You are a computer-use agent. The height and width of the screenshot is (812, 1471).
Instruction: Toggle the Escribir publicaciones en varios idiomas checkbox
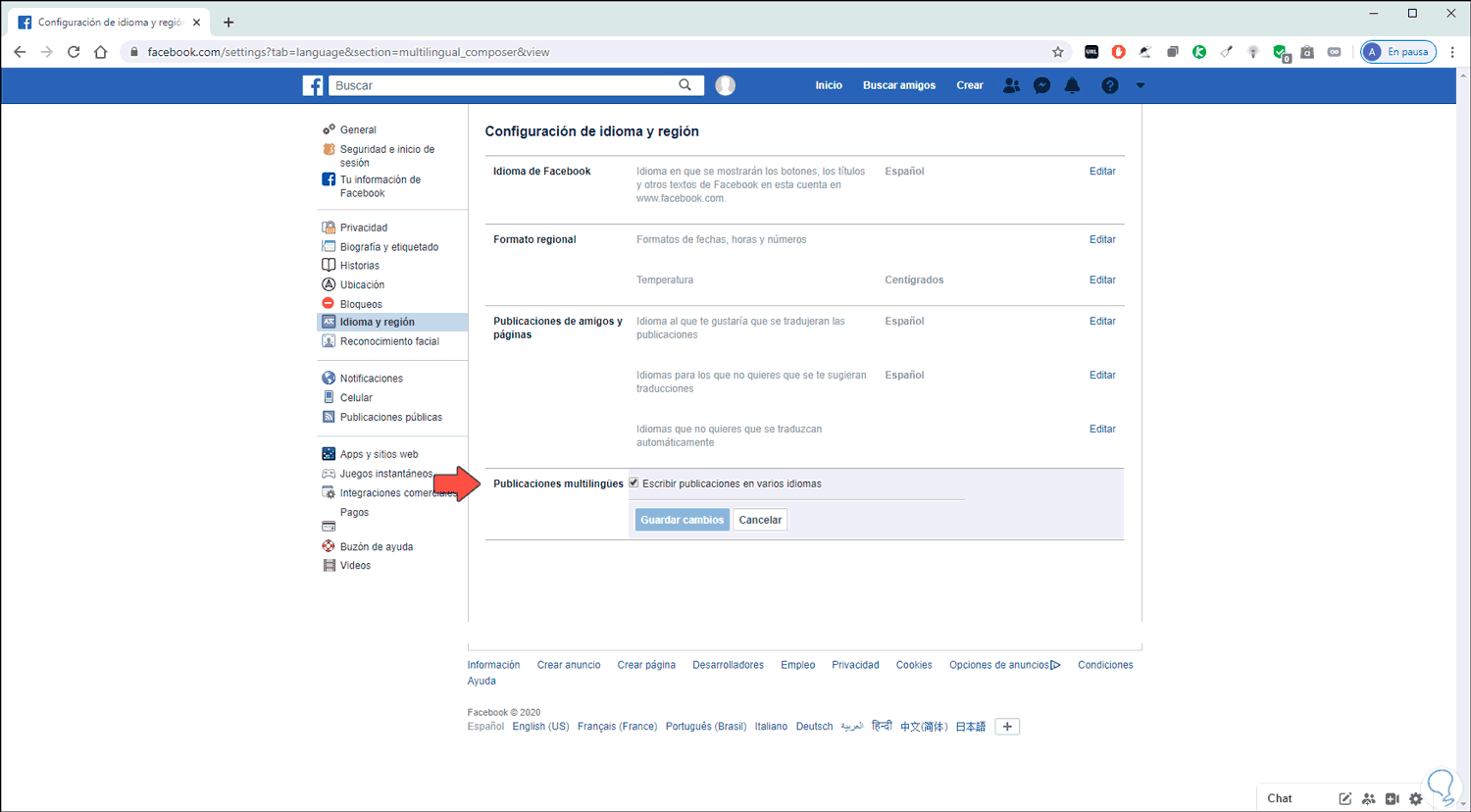click(x=634, y=482)
